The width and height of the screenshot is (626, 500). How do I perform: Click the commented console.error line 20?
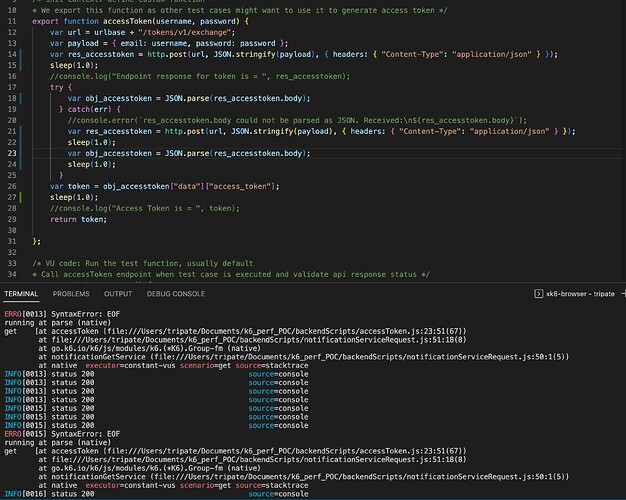(x=297, y=120)
